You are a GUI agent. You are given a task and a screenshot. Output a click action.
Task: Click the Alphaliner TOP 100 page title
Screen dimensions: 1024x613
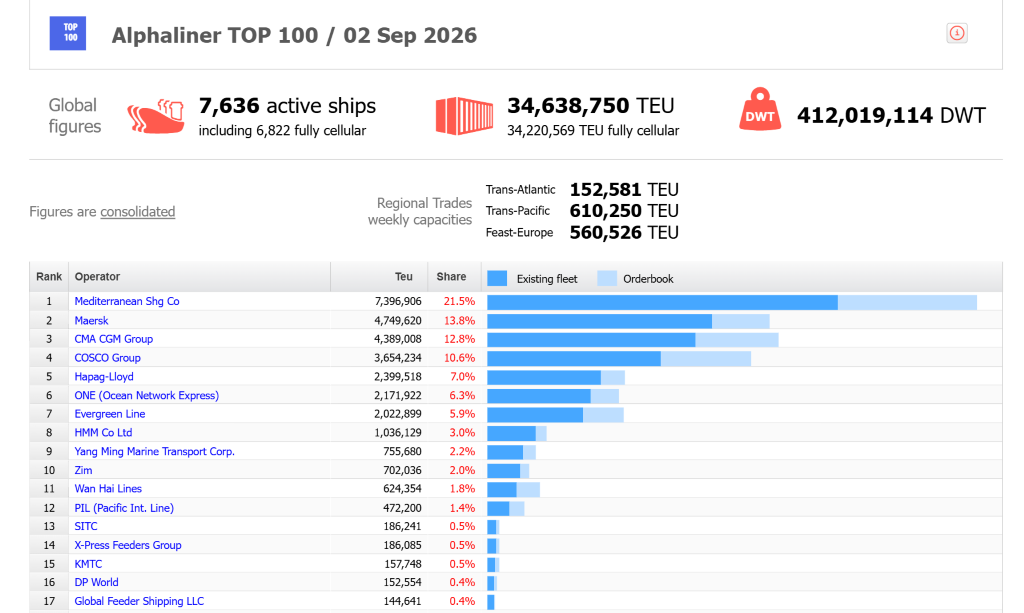click(294, 35)
